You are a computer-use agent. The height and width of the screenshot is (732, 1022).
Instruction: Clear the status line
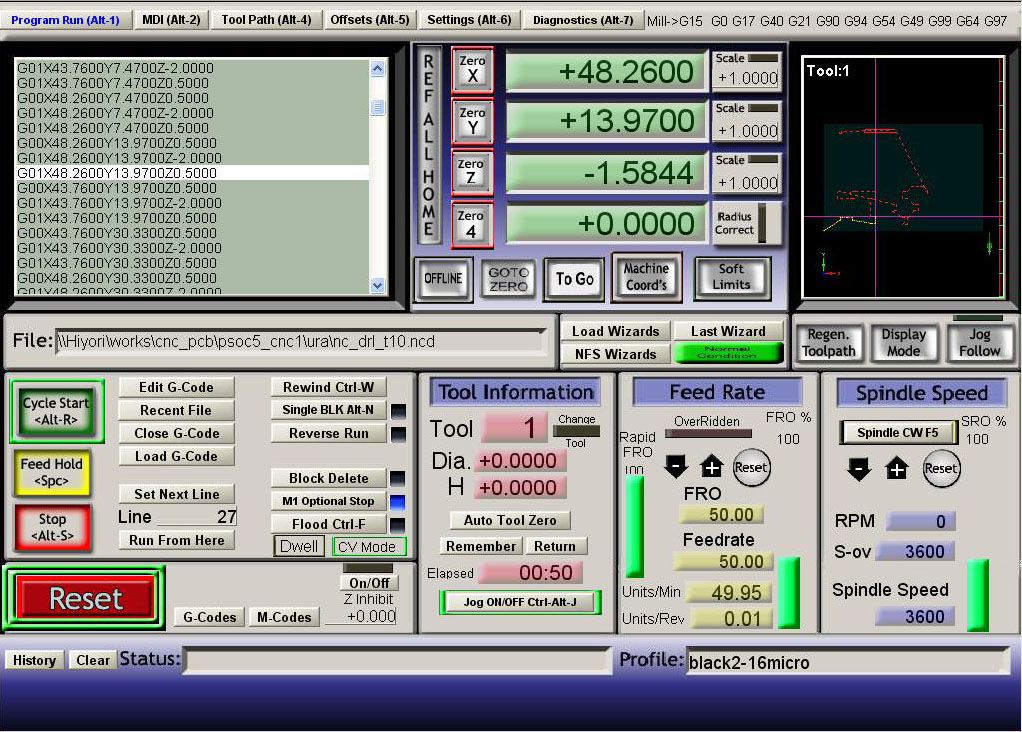(x=93, y=660)
